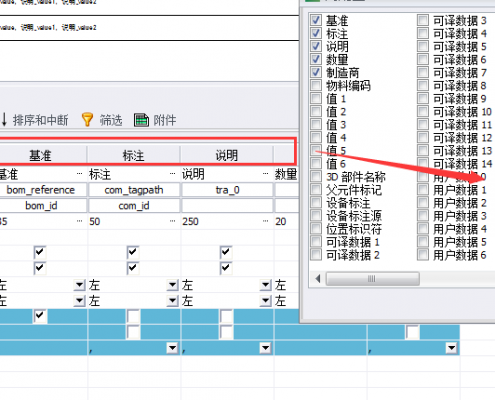Viewport: 495px width, 400px height.
Task: Uncheck the 制造商 checkbox
Action: (316, 72)
